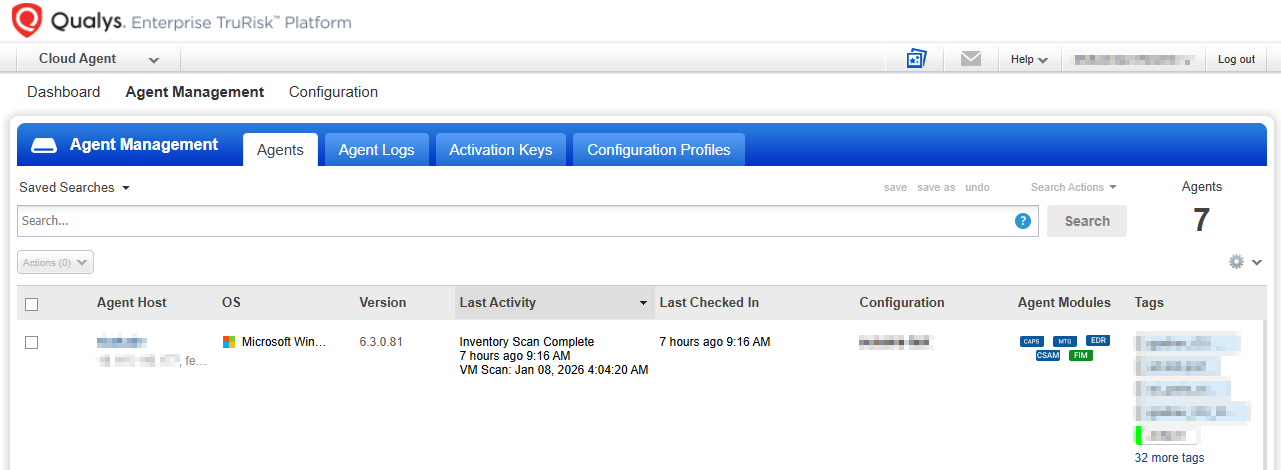Click the save as link
1281x470 pixels.
[936, 187]
